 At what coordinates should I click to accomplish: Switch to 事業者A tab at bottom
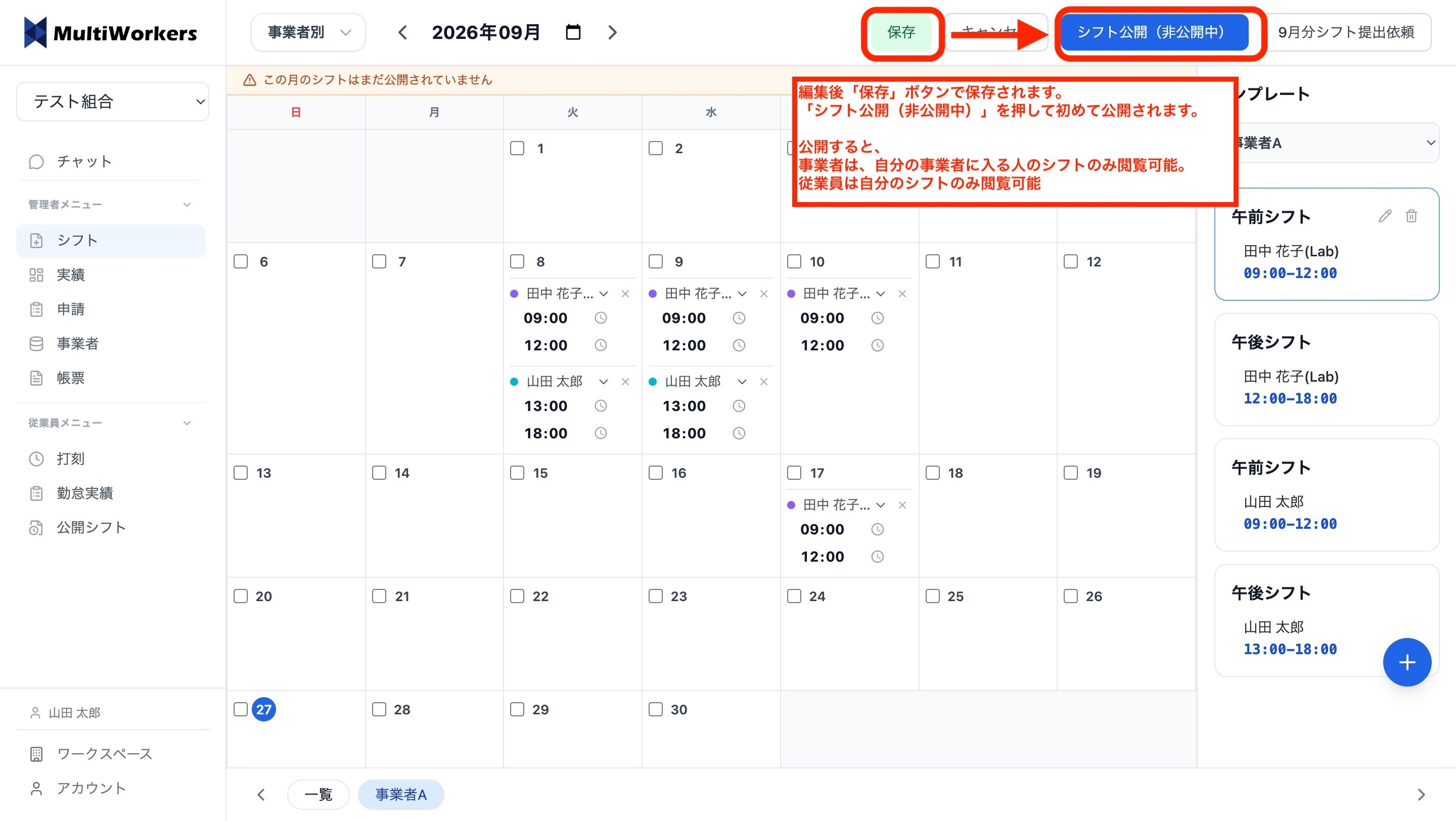[x=401, y=794]
